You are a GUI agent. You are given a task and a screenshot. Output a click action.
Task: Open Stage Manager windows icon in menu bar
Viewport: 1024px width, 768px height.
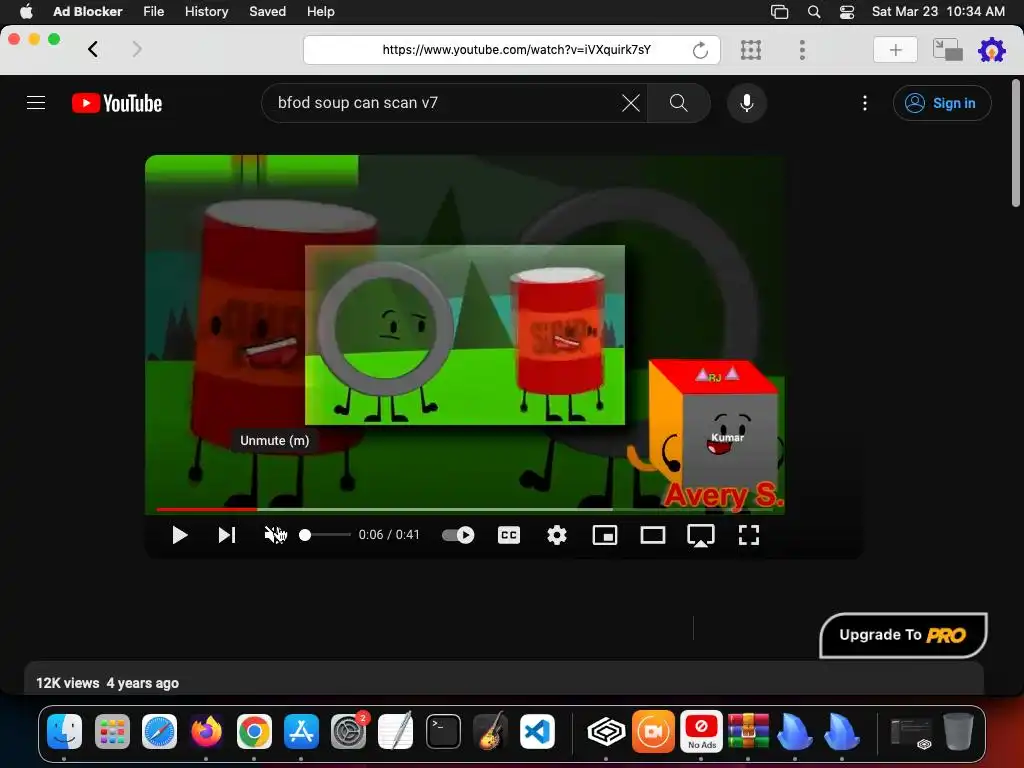click(x=779, y=12)
